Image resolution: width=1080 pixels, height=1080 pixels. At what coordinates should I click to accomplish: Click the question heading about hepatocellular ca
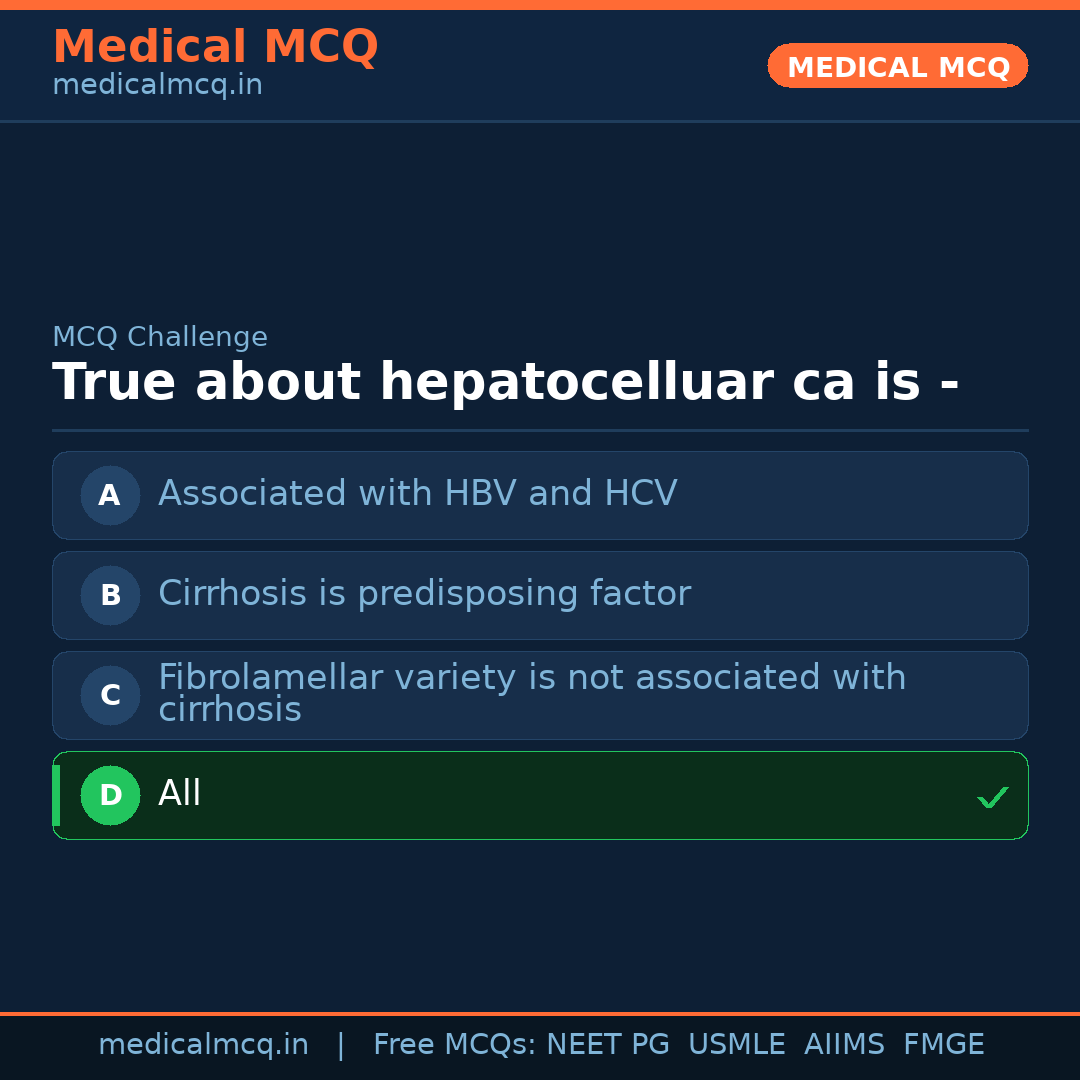click(505, 383)
